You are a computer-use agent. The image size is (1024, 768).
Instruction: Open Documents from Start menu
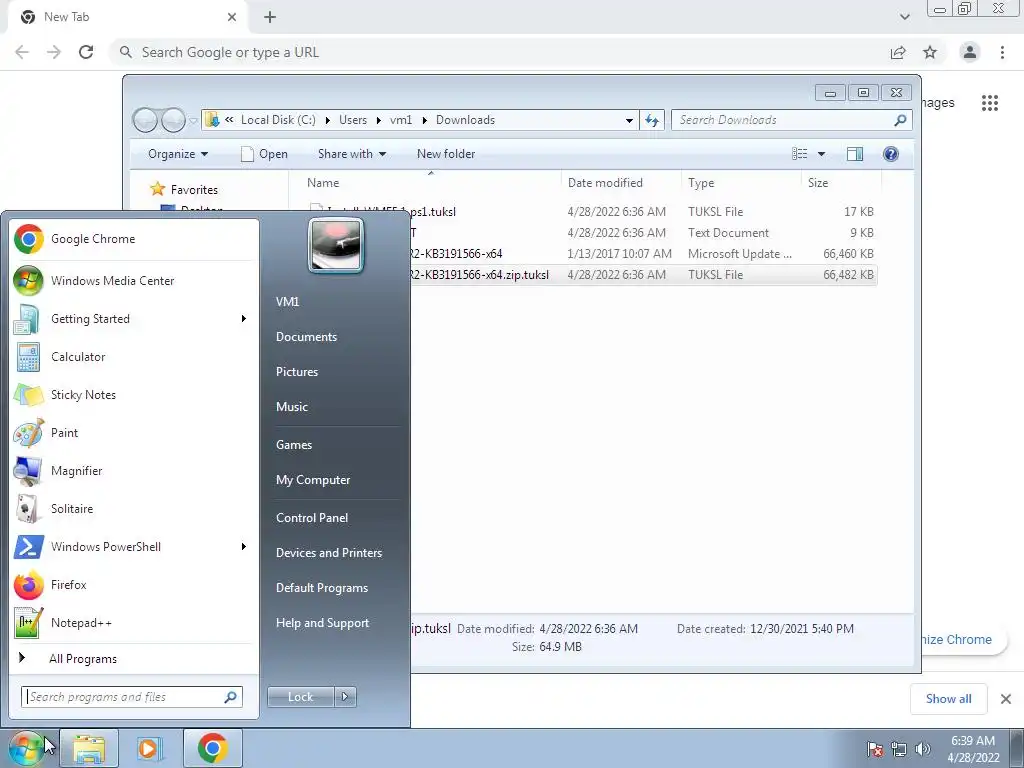click(x=306, y=337)
